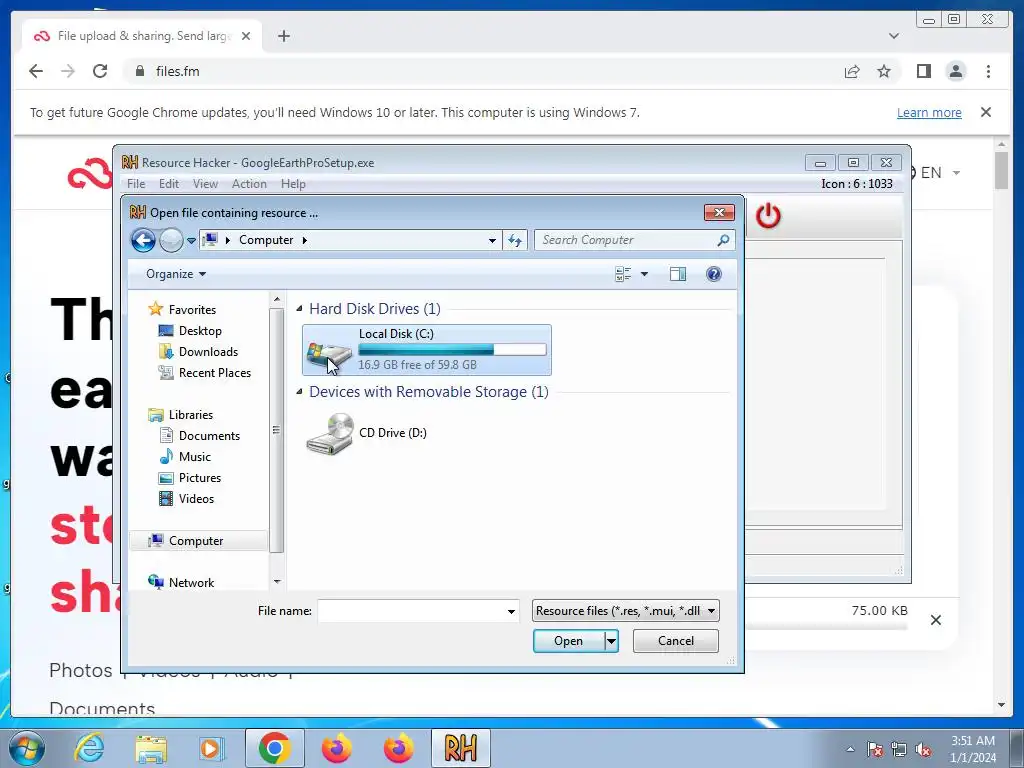Viewport: 1024px width, 768px height.
Task: Click the Change your view icon
Action: (x=623, y=274)
